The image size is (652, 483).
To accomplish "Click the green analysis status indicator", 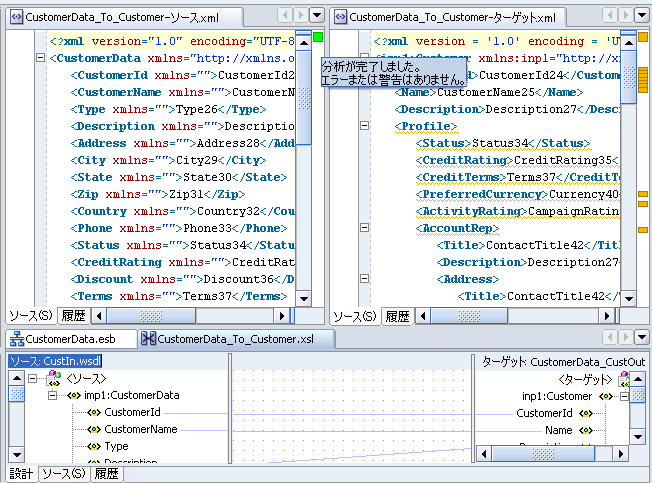I will pos(318,37).
